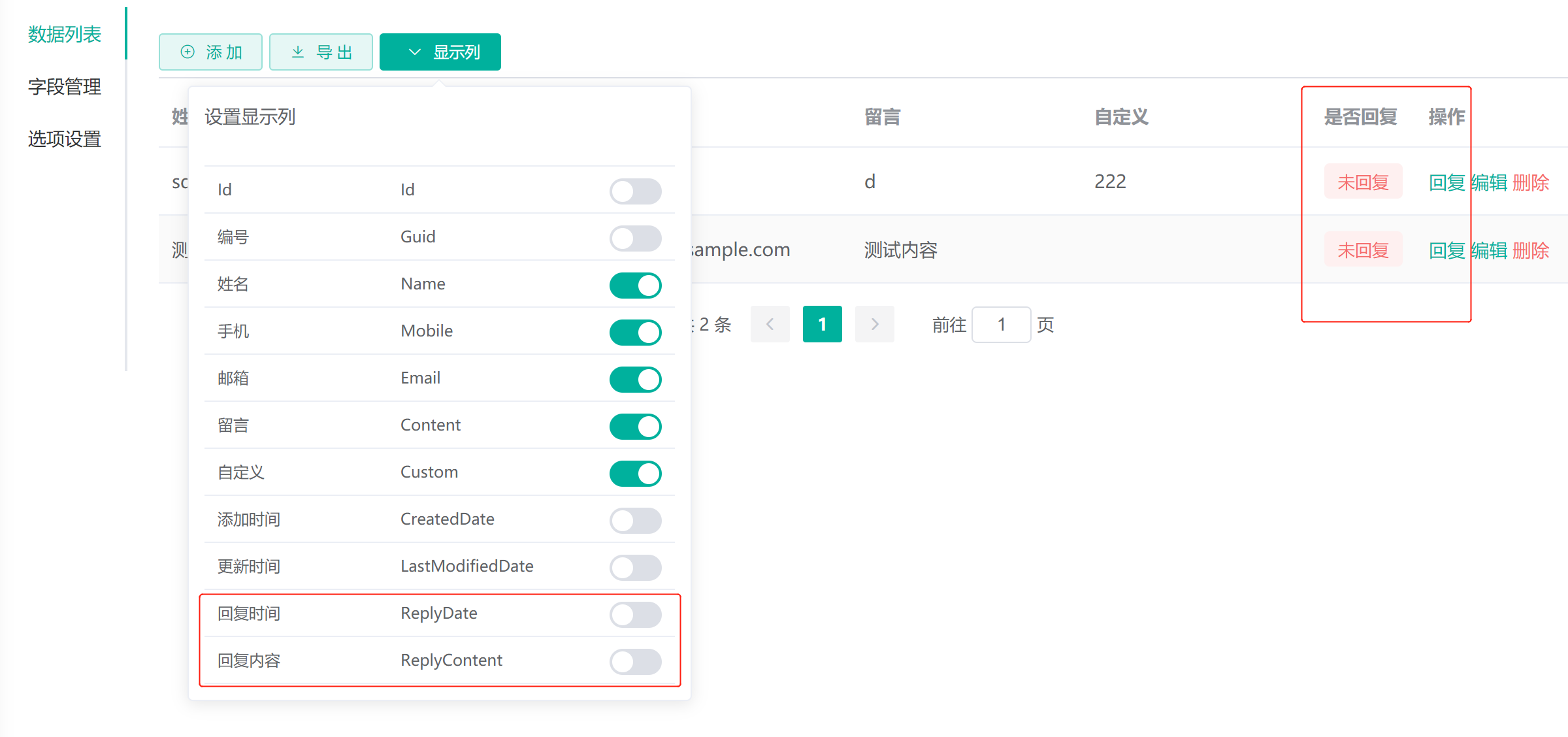Open 数据列表 sidebar item

pos(64,35)
